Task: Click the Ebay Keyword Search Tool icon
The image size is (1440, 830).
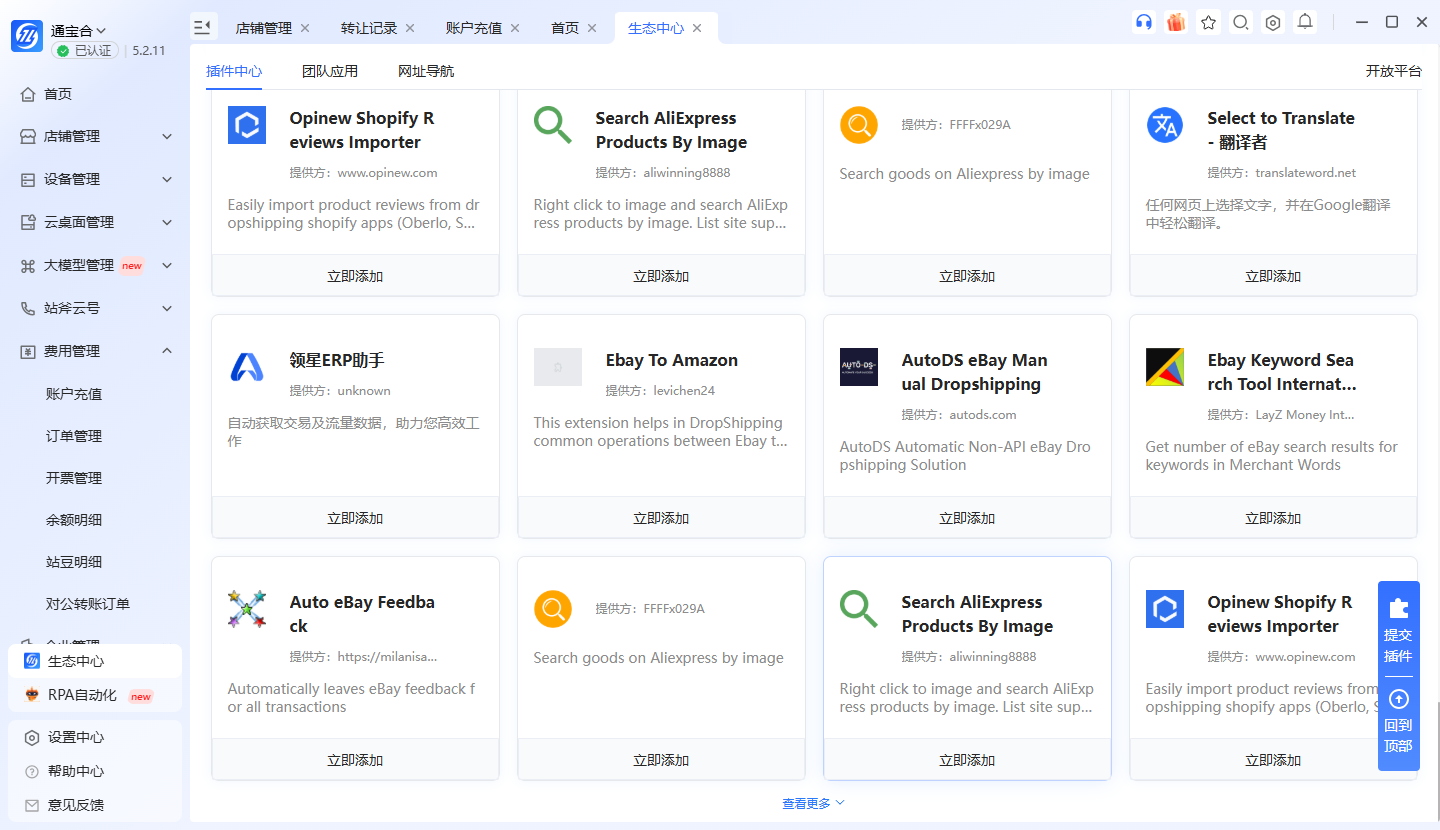Action: [1165, 367]
